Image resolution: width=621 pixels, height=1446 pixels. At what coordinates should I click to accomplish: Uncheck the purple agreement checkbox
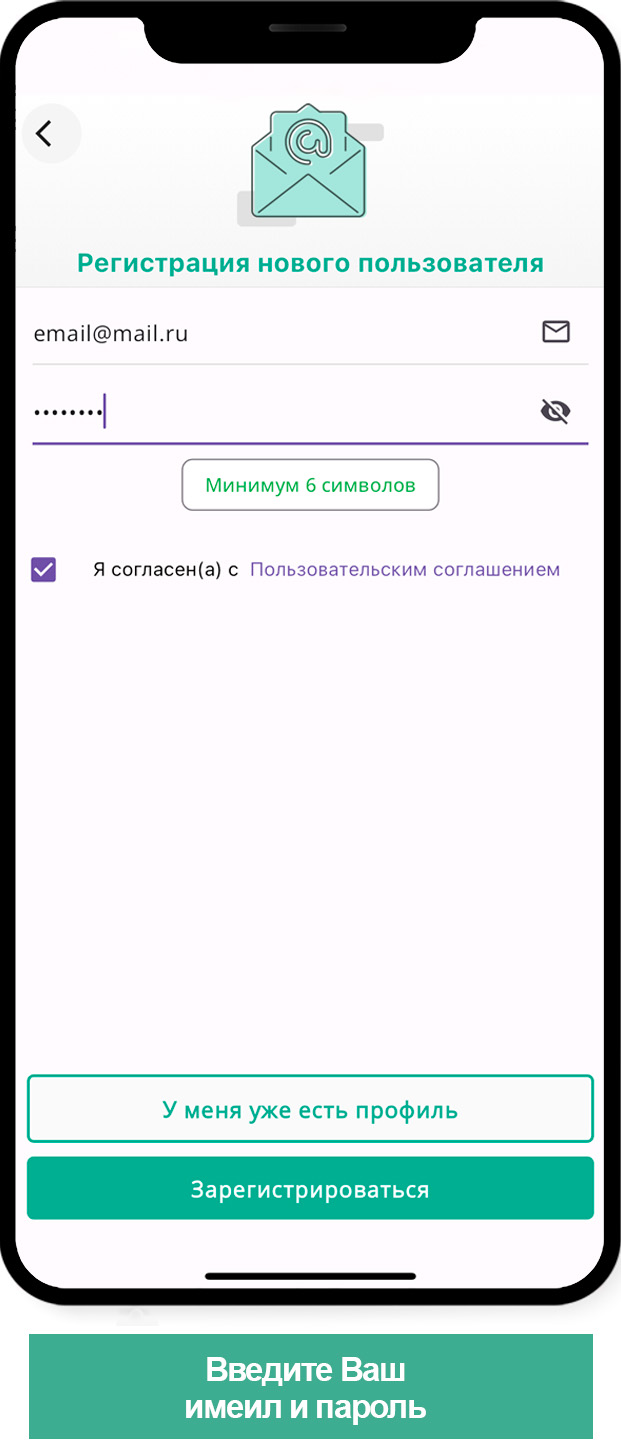44,570
